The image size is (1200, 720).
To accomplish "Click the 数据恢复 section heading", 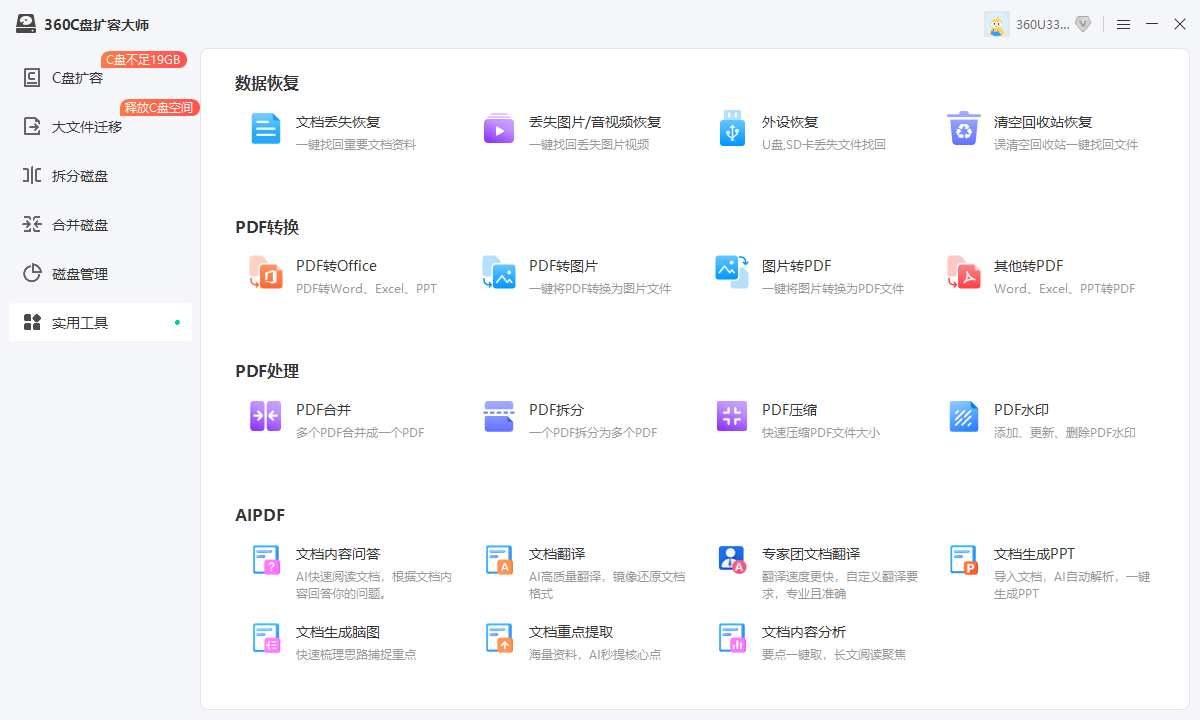I will pos(267,83).
